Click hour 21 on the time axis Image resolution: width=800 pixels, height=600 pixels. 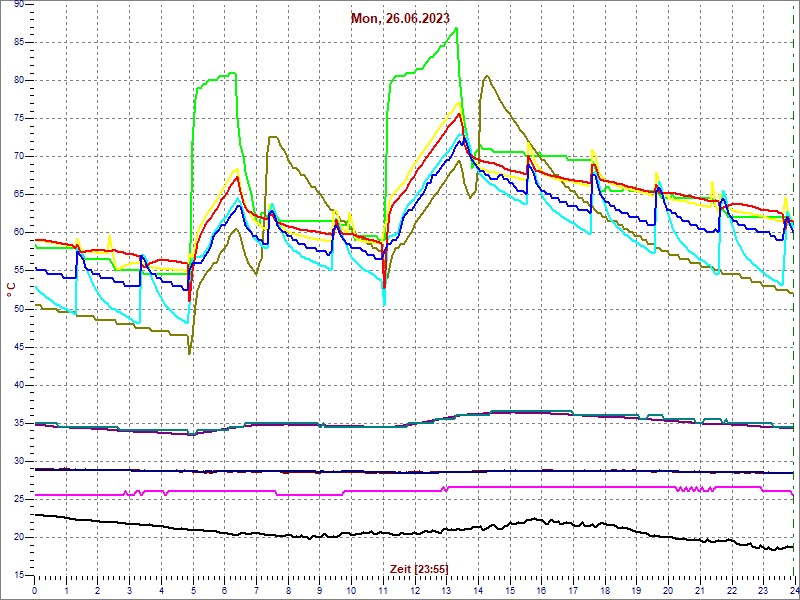[699, 591]
